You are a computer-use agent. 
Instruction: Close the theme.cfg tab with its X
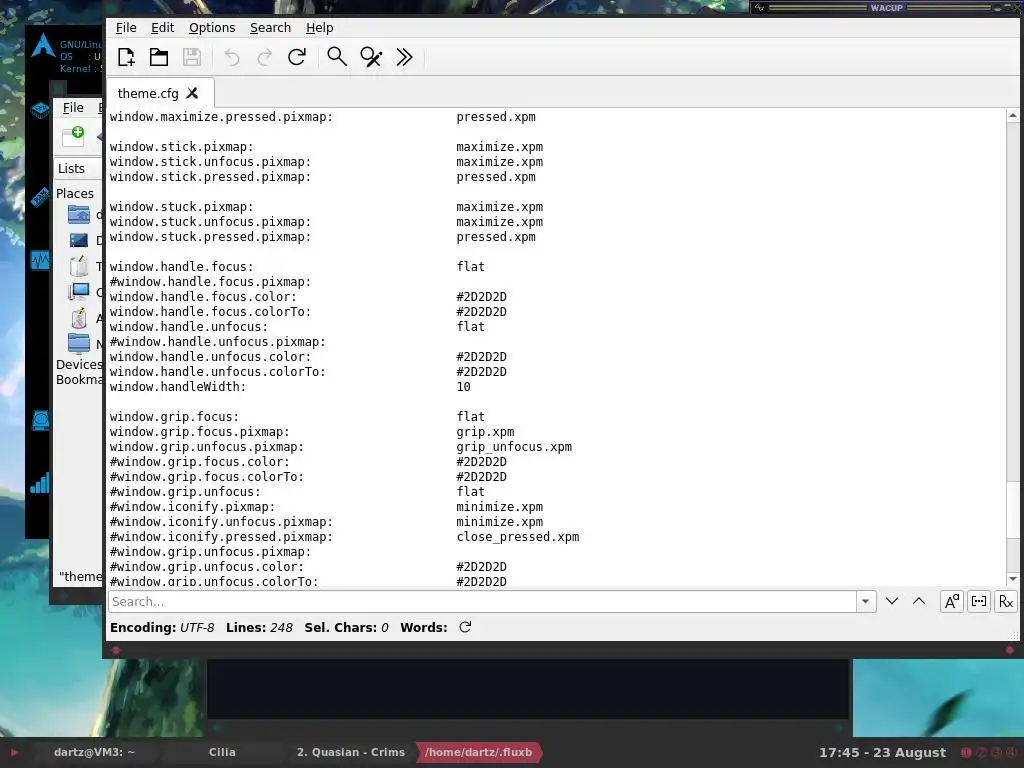(x=192, y=93)
